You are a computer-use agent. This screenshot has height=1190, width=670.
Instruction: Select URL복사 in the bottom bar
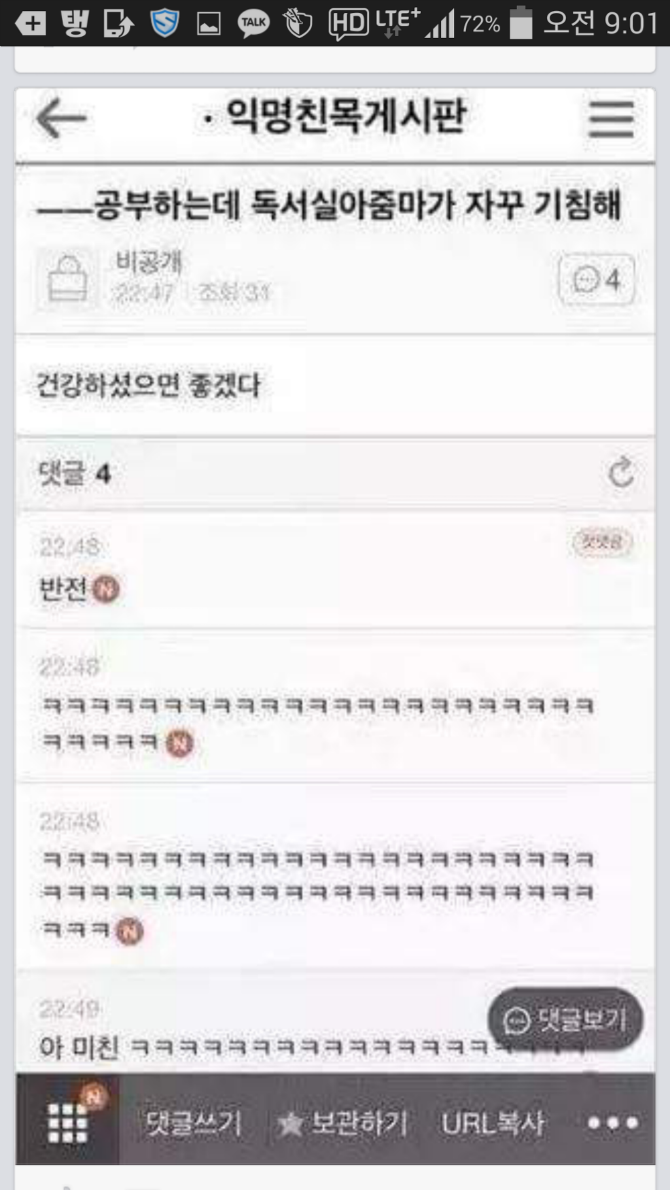(x=492, y=1123)
